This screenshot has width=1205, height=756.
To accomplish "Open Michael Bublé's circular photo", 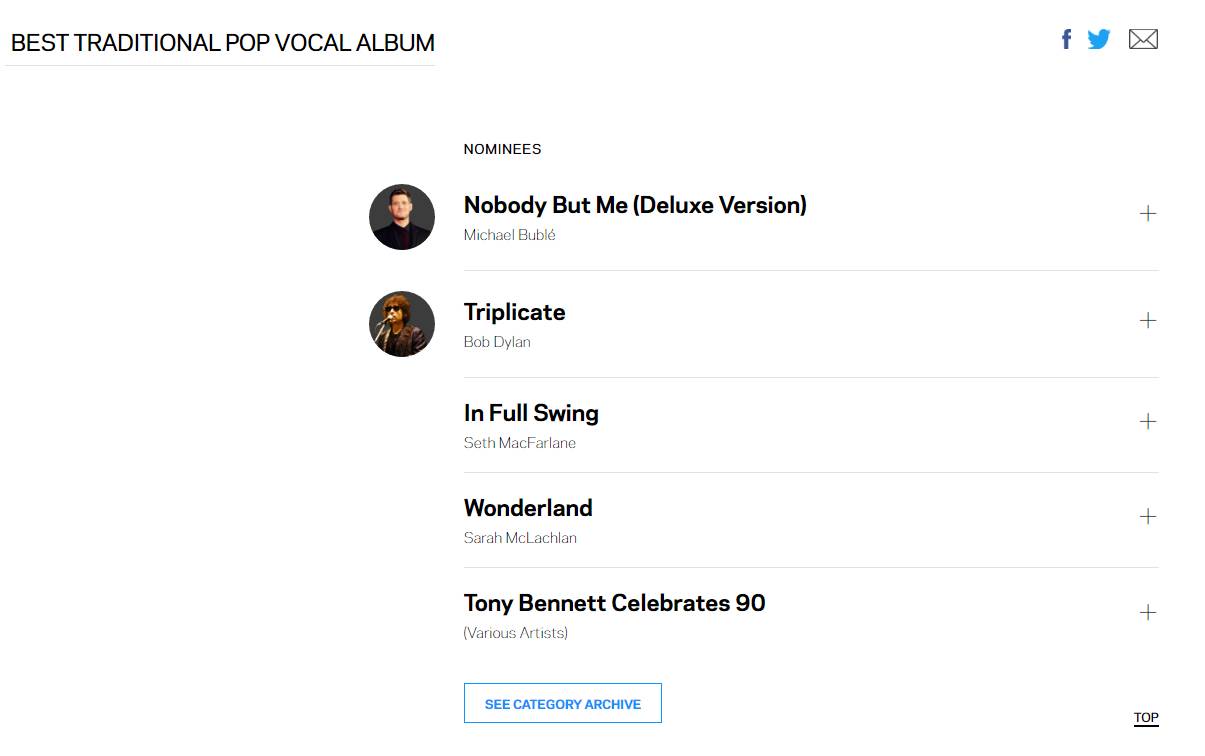I will coord(402,217).
